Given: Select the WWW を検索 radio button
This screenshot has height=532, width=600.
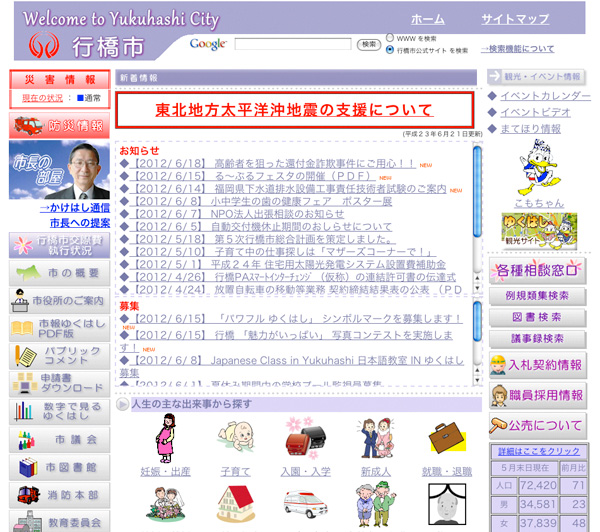Looking at the screenshot, I should [391, 37].
